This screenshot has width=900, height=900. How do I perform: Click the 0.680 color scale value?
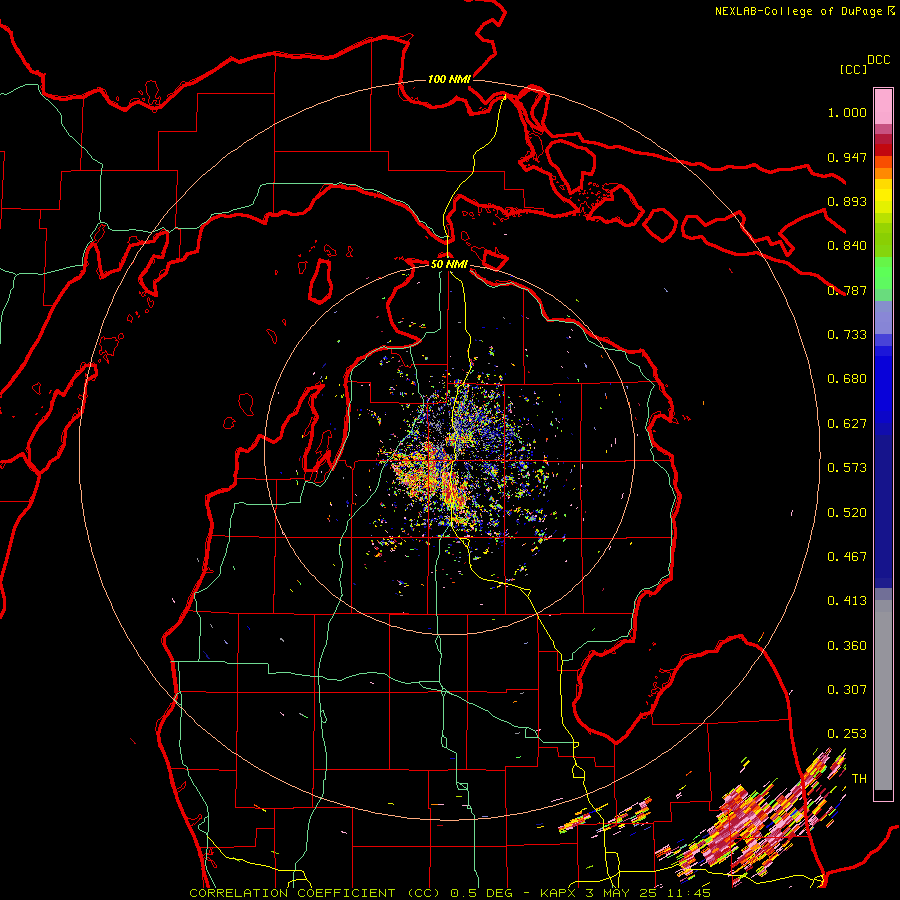(x=847, y=379)
